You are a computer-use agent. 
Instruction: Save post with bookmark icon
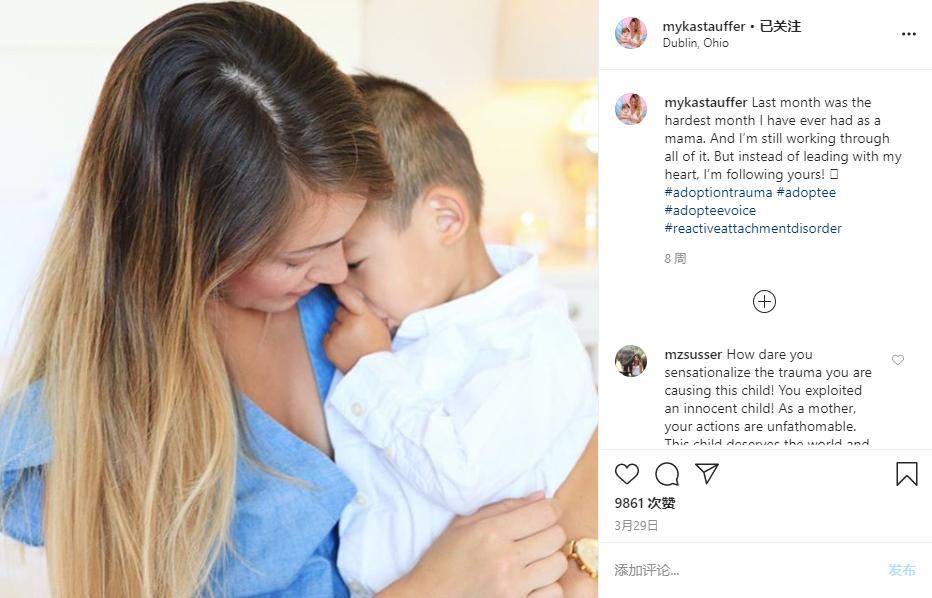(906, 474)
